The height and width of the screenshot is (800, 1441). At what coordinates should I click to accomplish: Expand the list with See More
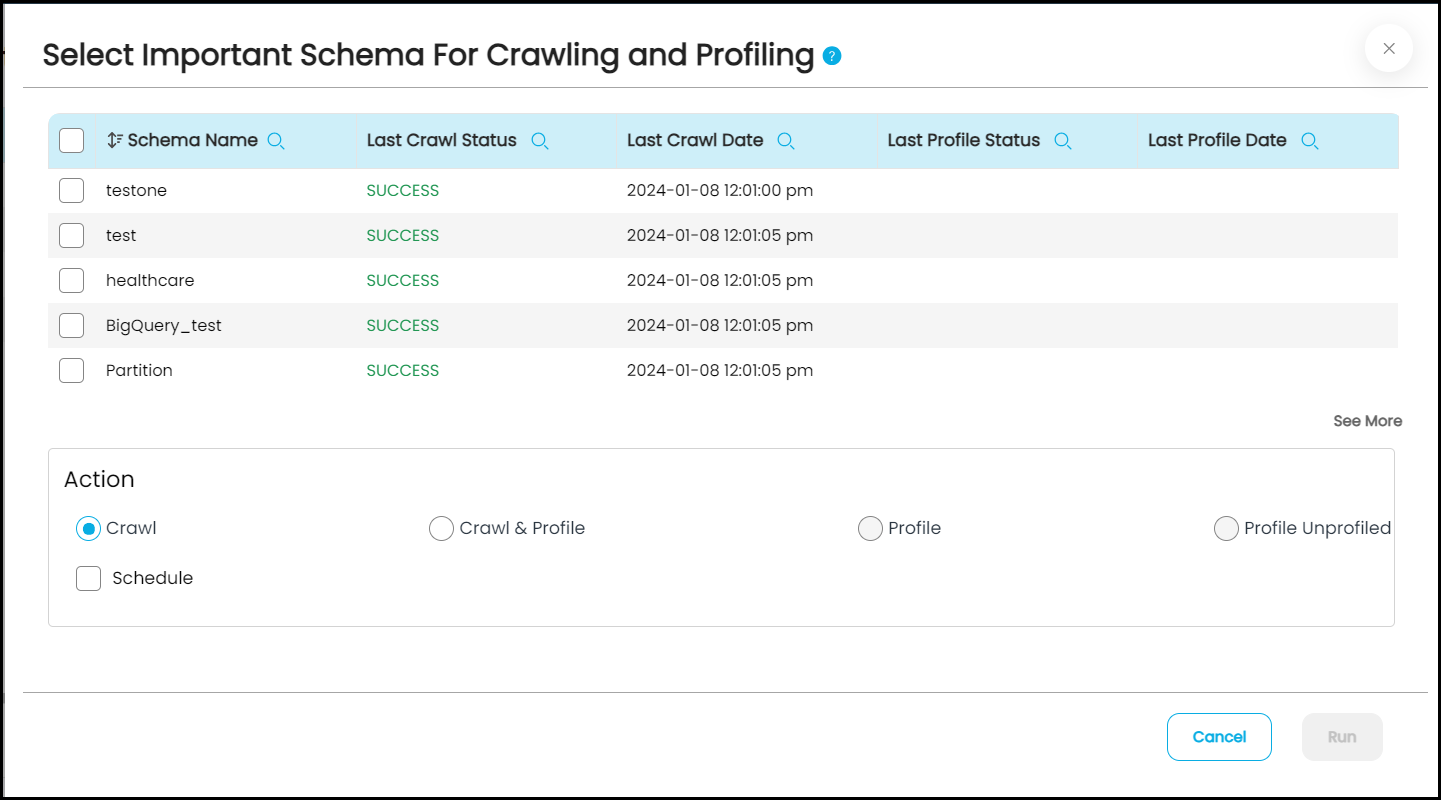click(x=1367, y=421)
